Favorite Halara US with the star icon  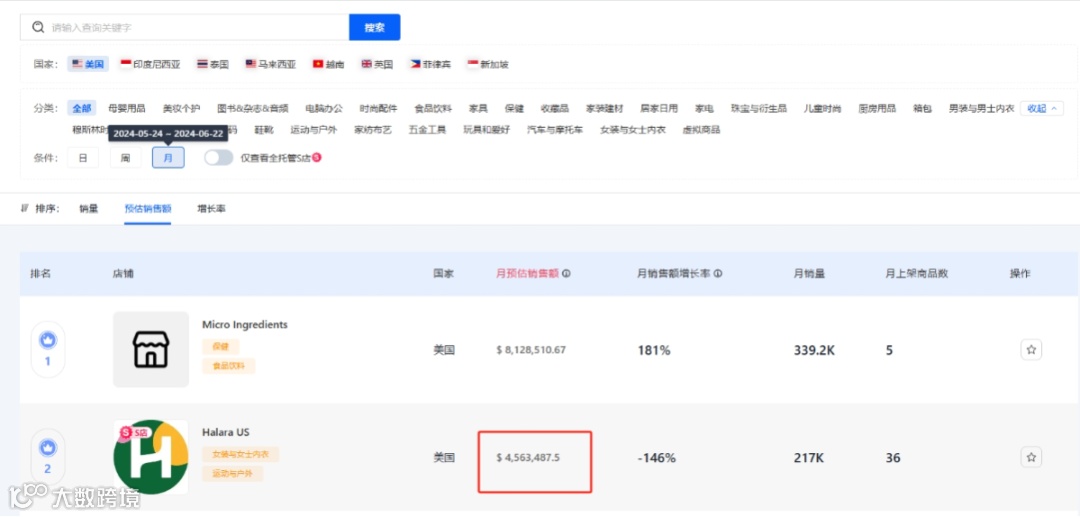1031,457
